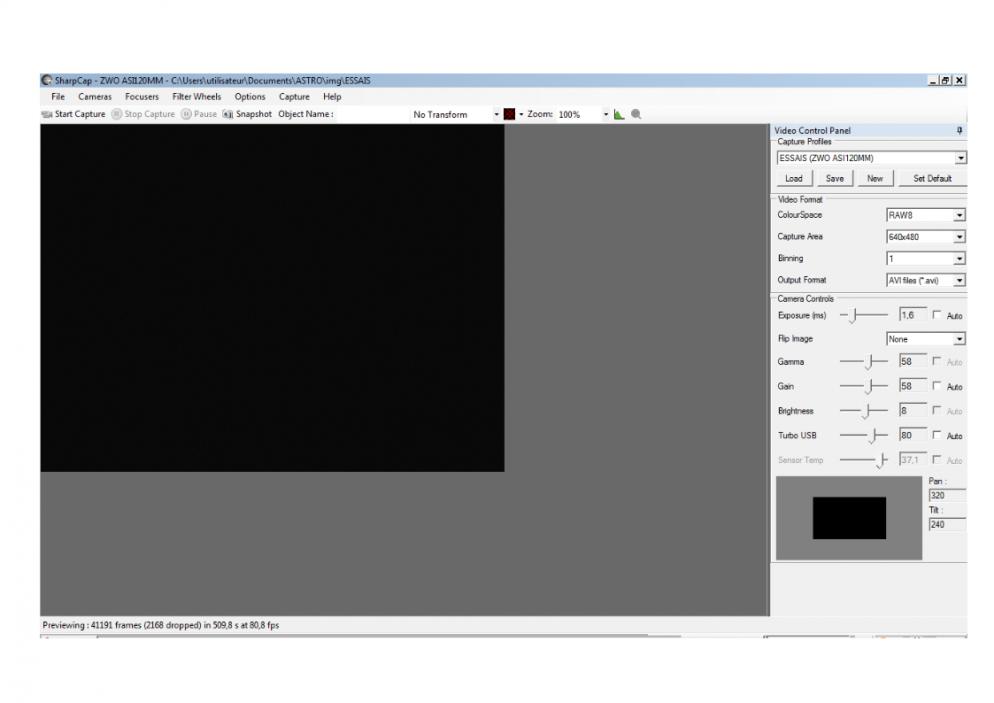The width and height of the screenshot is (994, 703).
Task: Open the Help menu
Action: tap(332, 97)
